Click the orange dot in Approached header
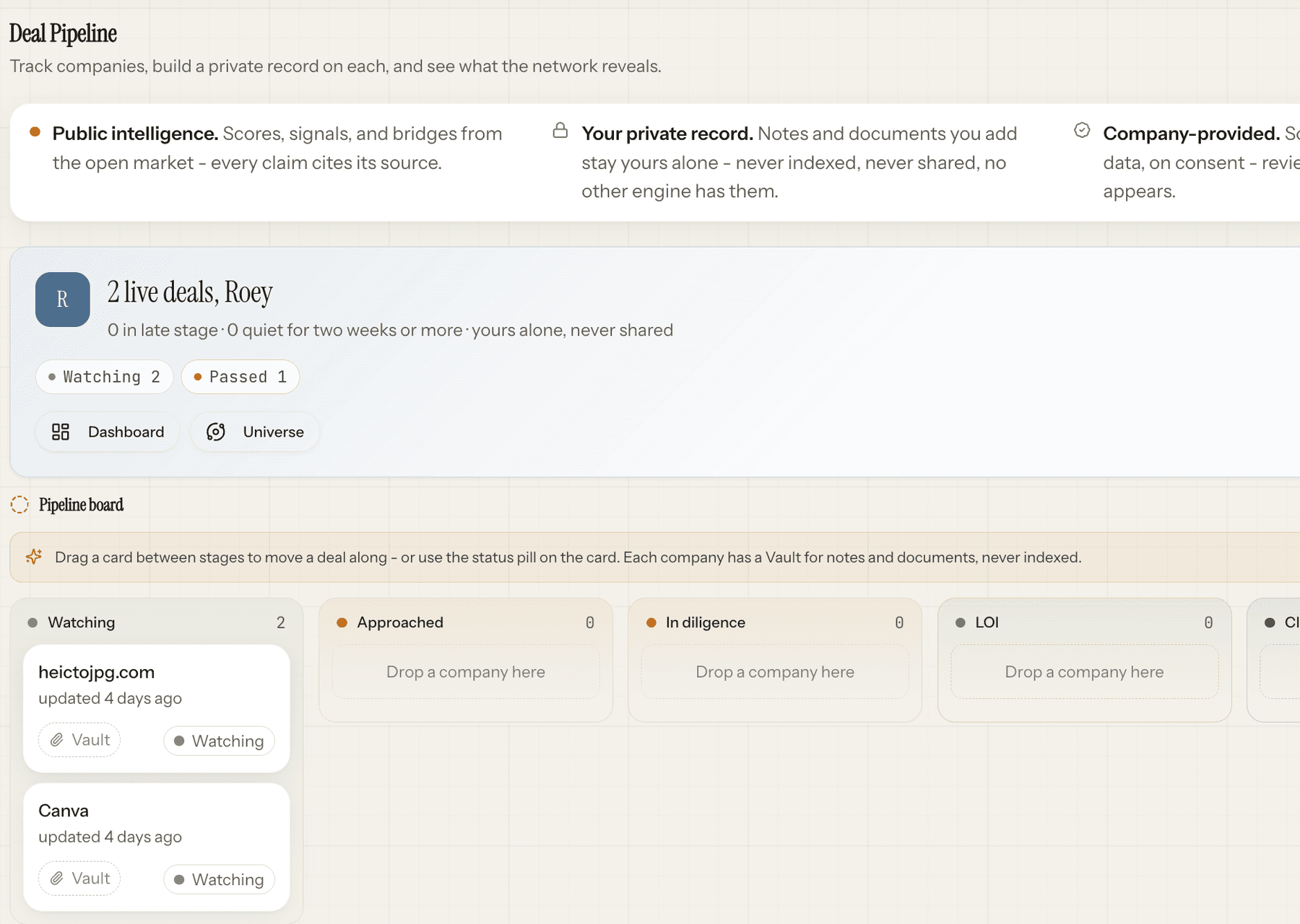This screenshot has height=924, width=1300. click(342, 622)
